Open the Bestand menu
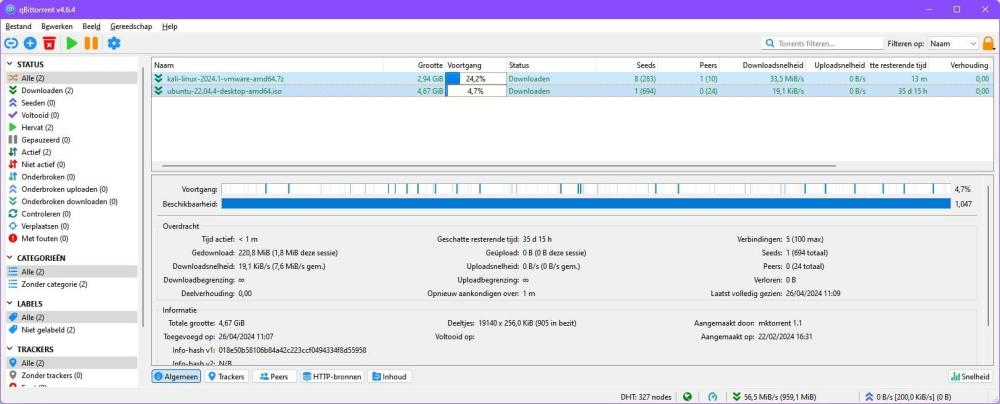The image size is (1000, 404). 18,27
